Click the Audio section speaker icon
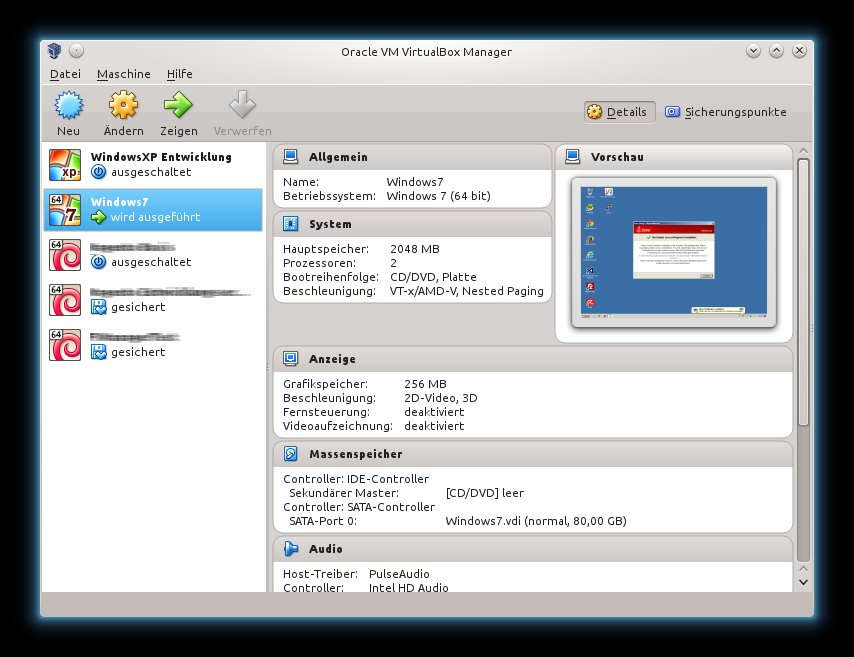The image size is (854, 657). [x=291, y=549]
